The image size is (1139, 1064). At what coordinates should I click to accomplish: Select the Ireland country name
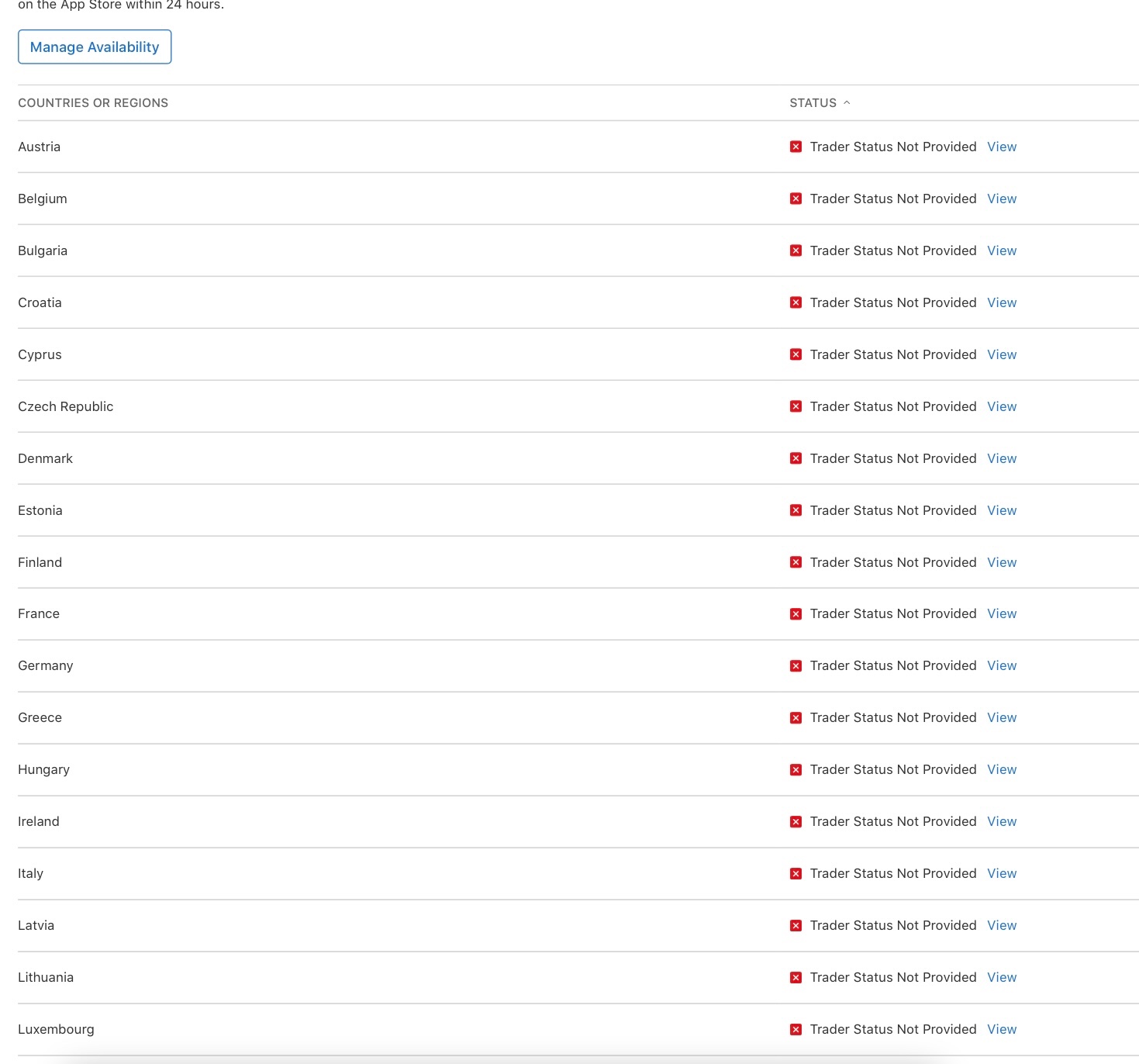coord(39,821)
